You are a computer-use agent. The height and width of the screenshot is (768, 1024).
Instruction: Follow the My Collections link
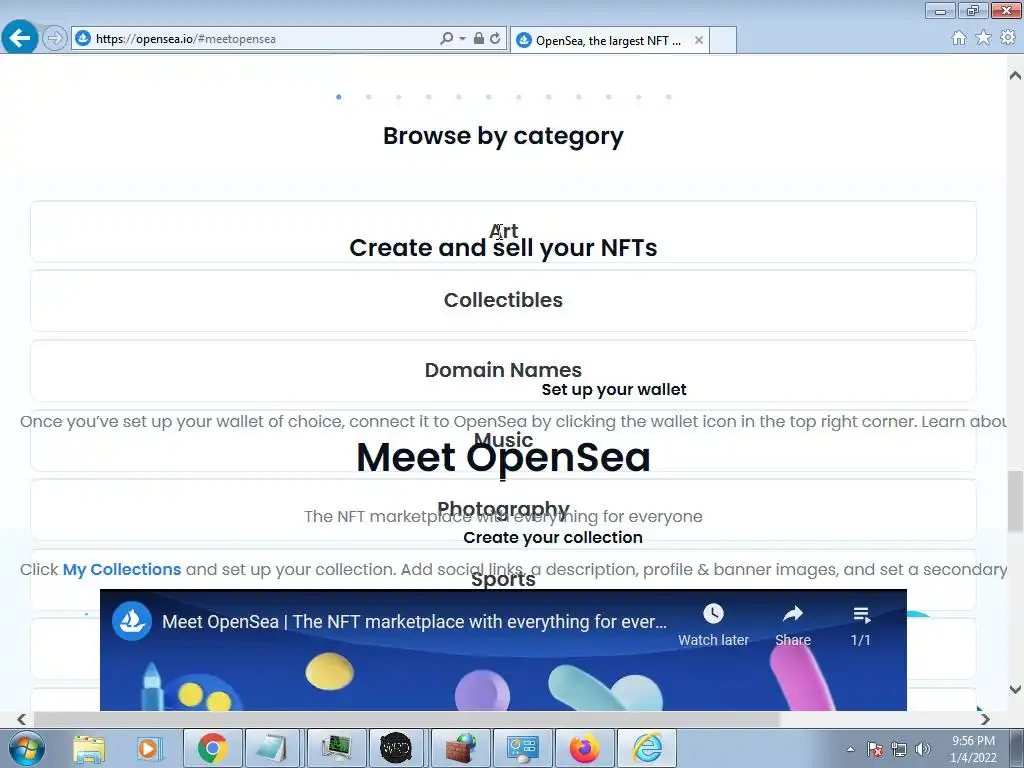click(121, 569)
